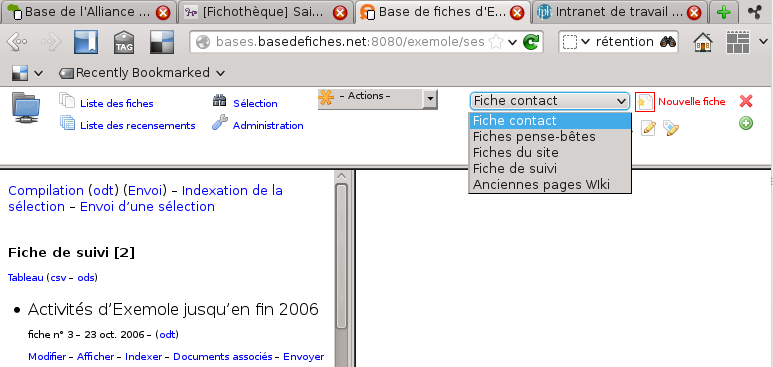Screen dimensions: 773x367
Task: Open Liste des recensements link
Action: [x=138, y=125]
